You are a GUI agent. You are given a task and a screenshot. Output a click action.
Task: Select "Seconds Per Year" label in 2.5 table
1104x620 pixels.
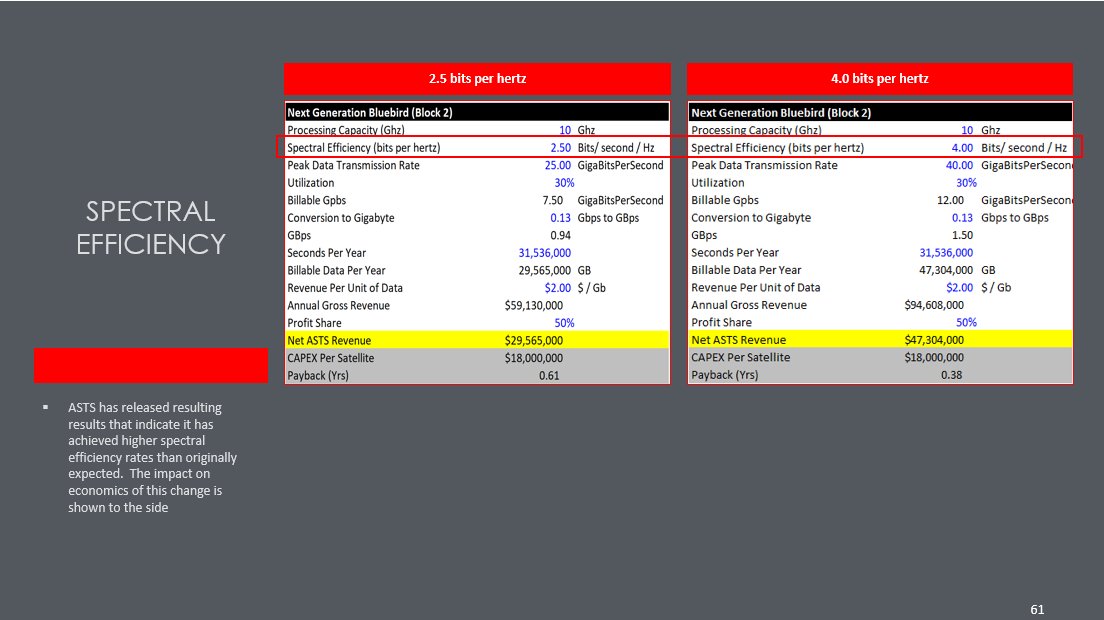coord(327,253)
